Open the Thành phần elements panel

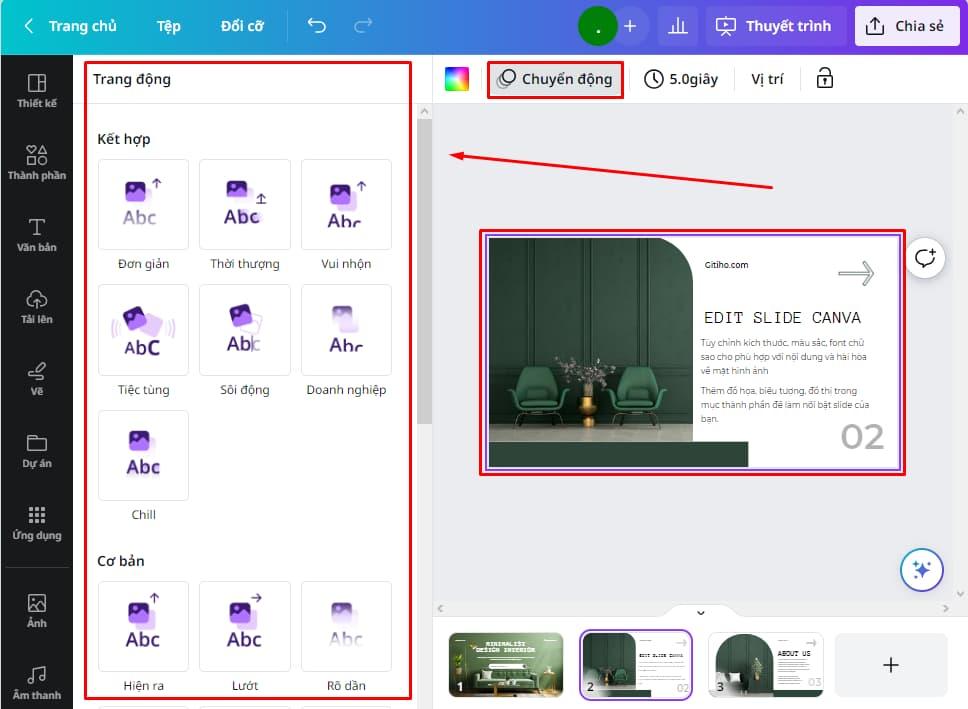pyautogui.click(x=37, y=163)
